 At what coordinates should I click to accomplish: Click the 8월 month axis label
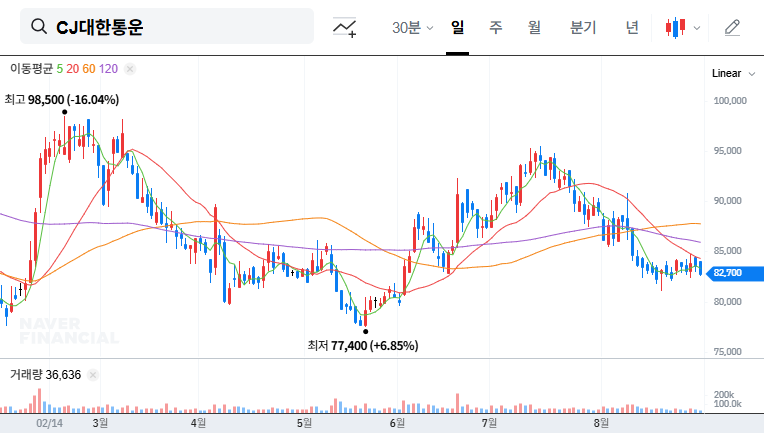(x=601, y=423)
